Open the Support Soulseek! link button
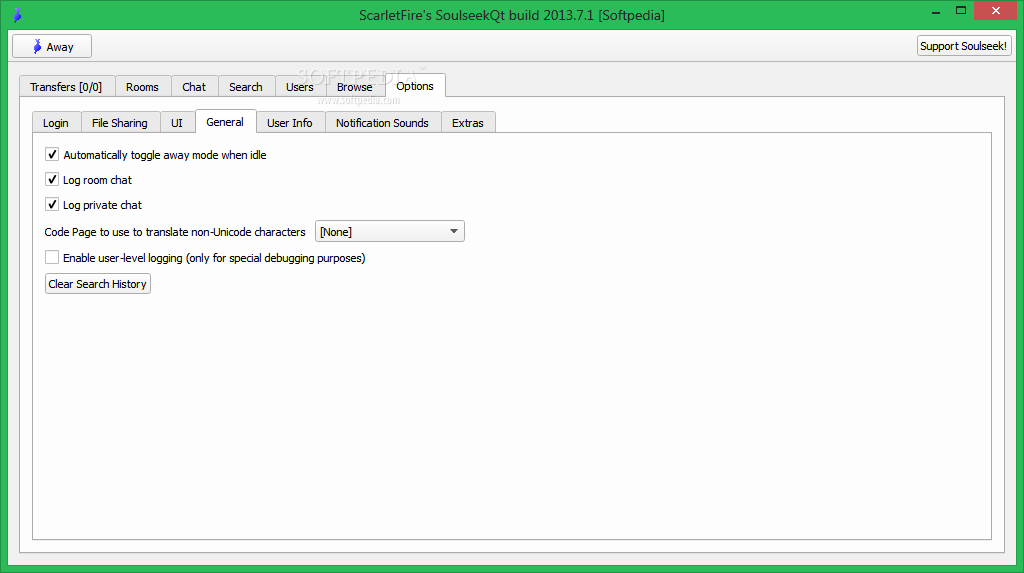This screenshot has width=1024, height=573. pyautogui.click(x=964, y=46)
